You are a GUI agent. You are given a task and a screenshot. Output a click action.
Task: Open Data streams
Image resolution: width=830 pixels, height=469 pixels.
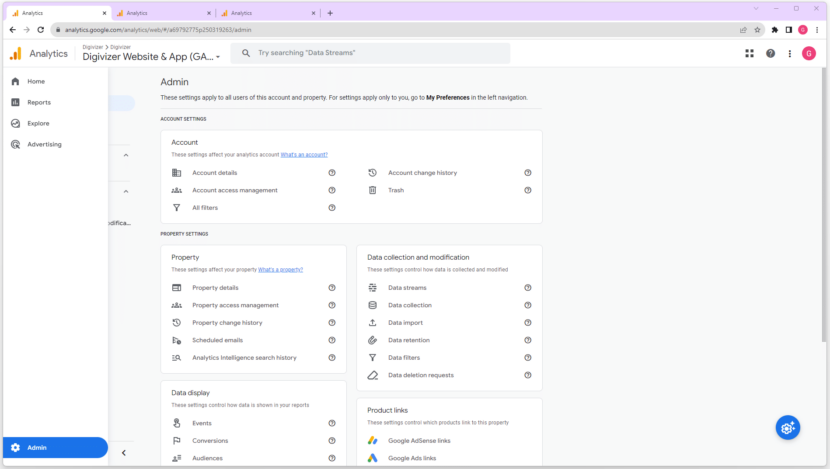point(407,287)
